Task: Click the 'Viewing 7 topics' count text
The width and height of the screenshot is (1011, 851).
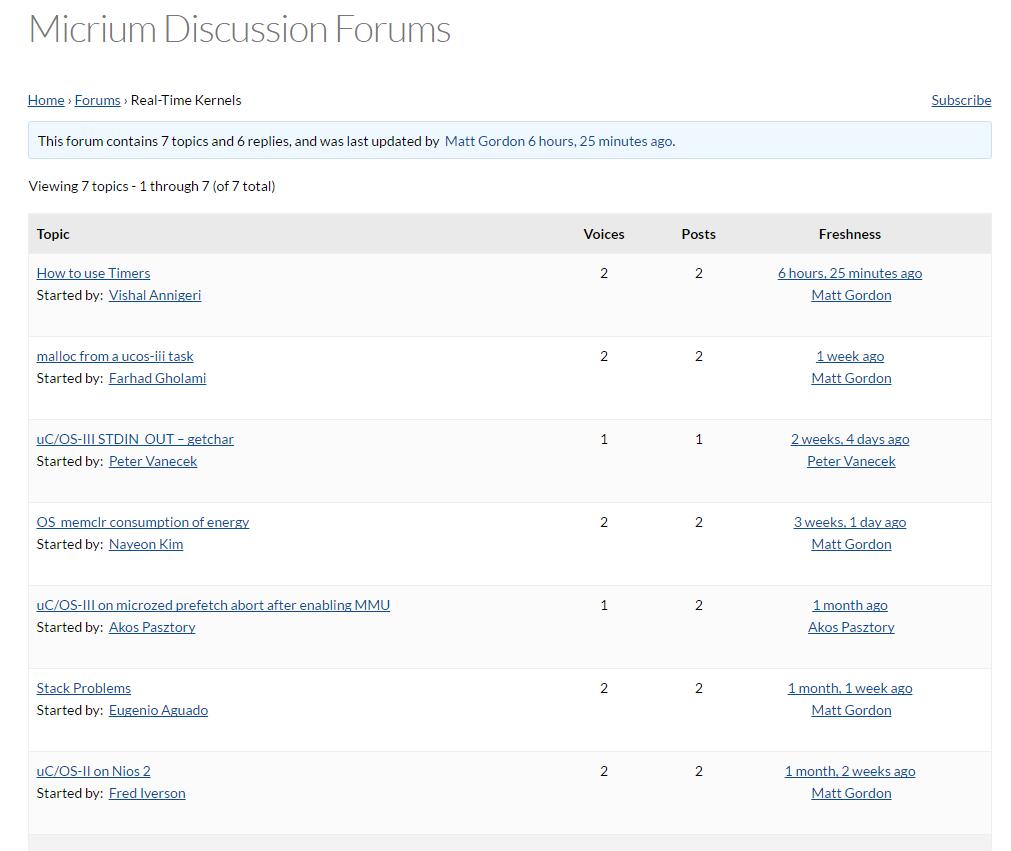Action: coord(152,186)
